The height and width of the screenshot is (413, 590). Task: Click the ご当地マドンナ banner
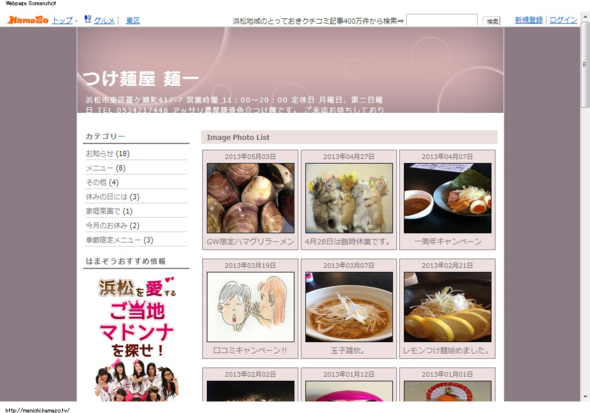[x=136, y=338]
